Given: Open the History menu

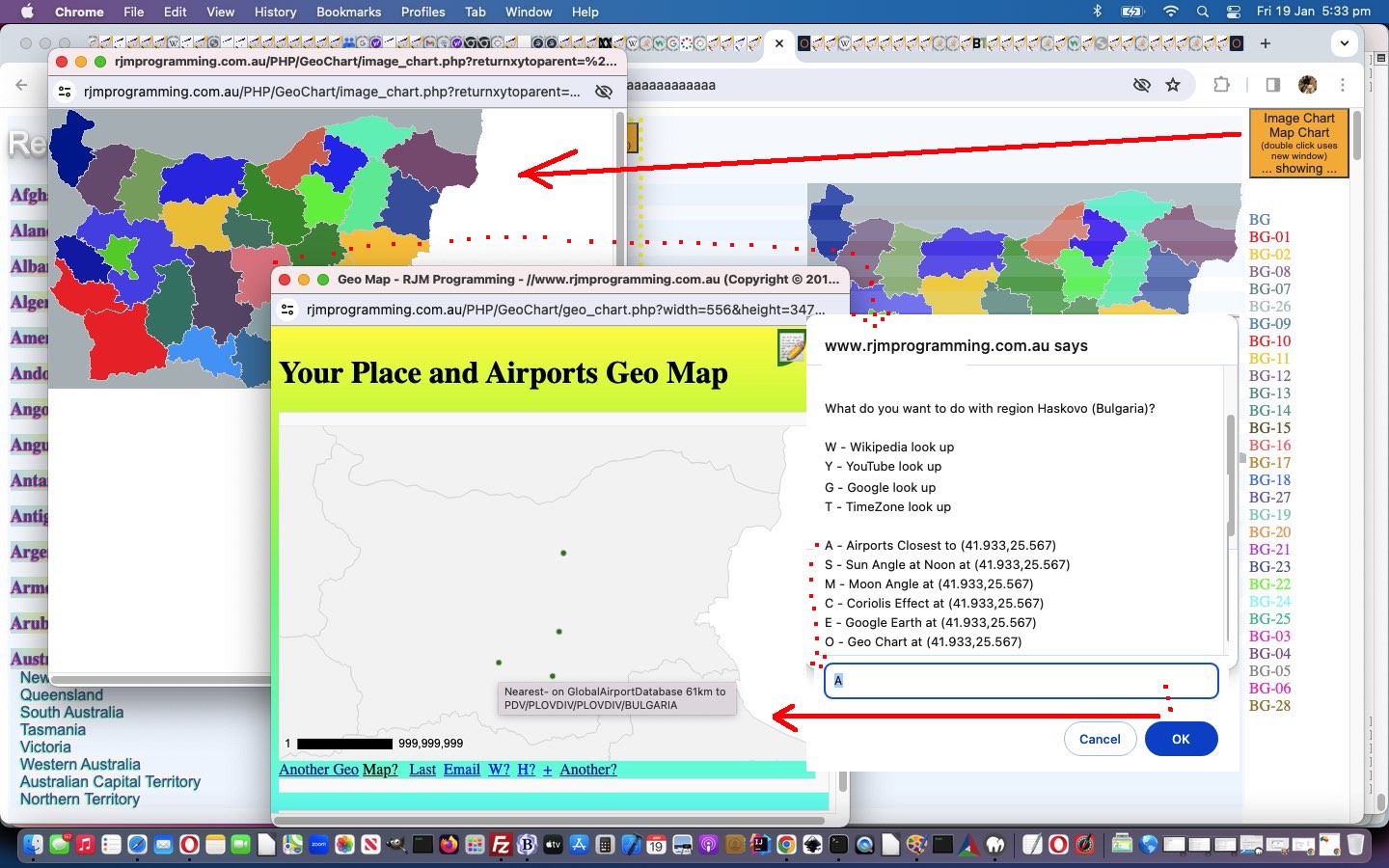Looking at the screenshot, I should pyautogui.click(x=275, y=12).
